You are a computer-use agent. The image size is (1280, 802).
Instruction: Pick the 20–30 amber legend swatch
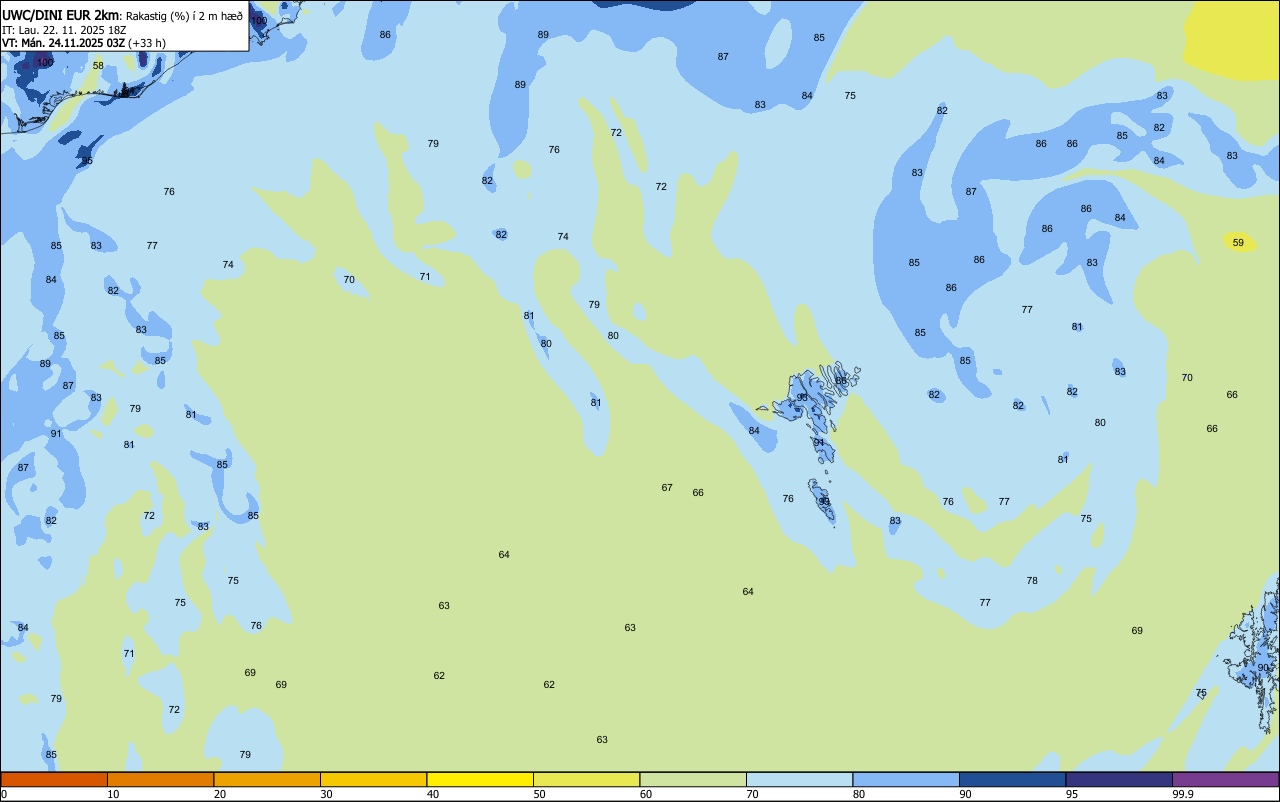[267, 779]
